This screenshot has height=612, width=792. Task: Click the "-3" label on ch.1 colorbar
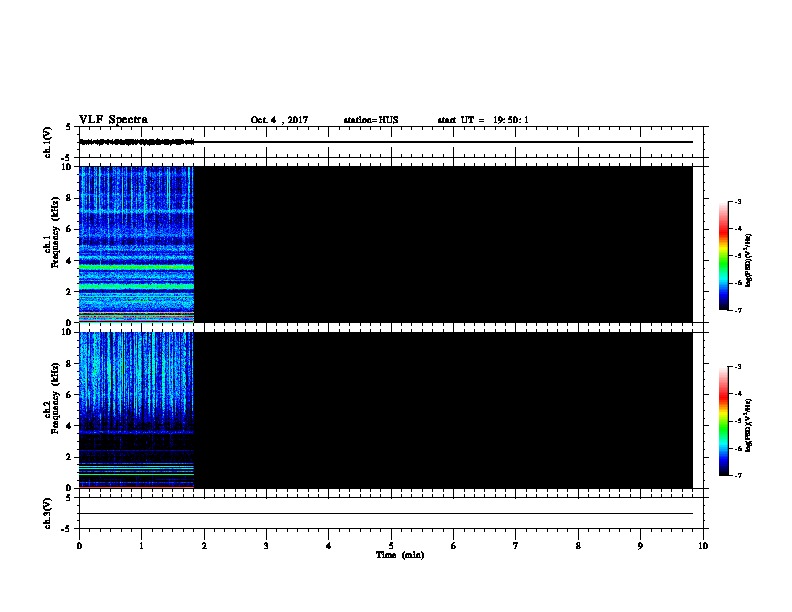click(738, 202)
